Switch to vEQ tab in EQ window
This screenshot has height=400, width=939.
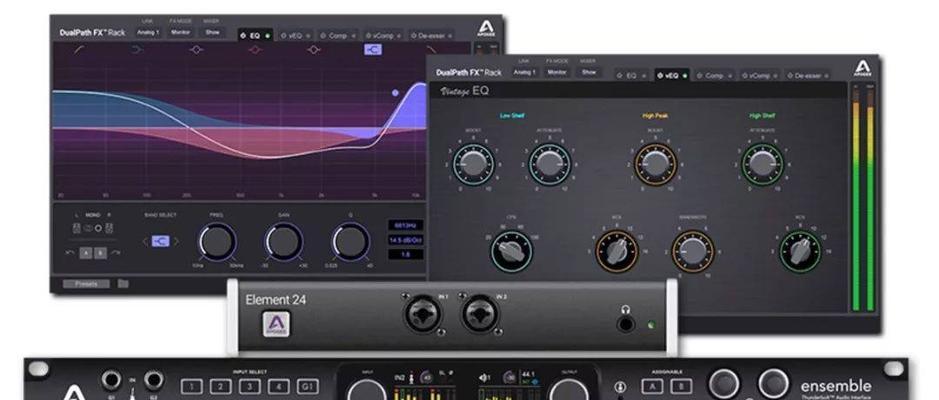tap(296, 36)
